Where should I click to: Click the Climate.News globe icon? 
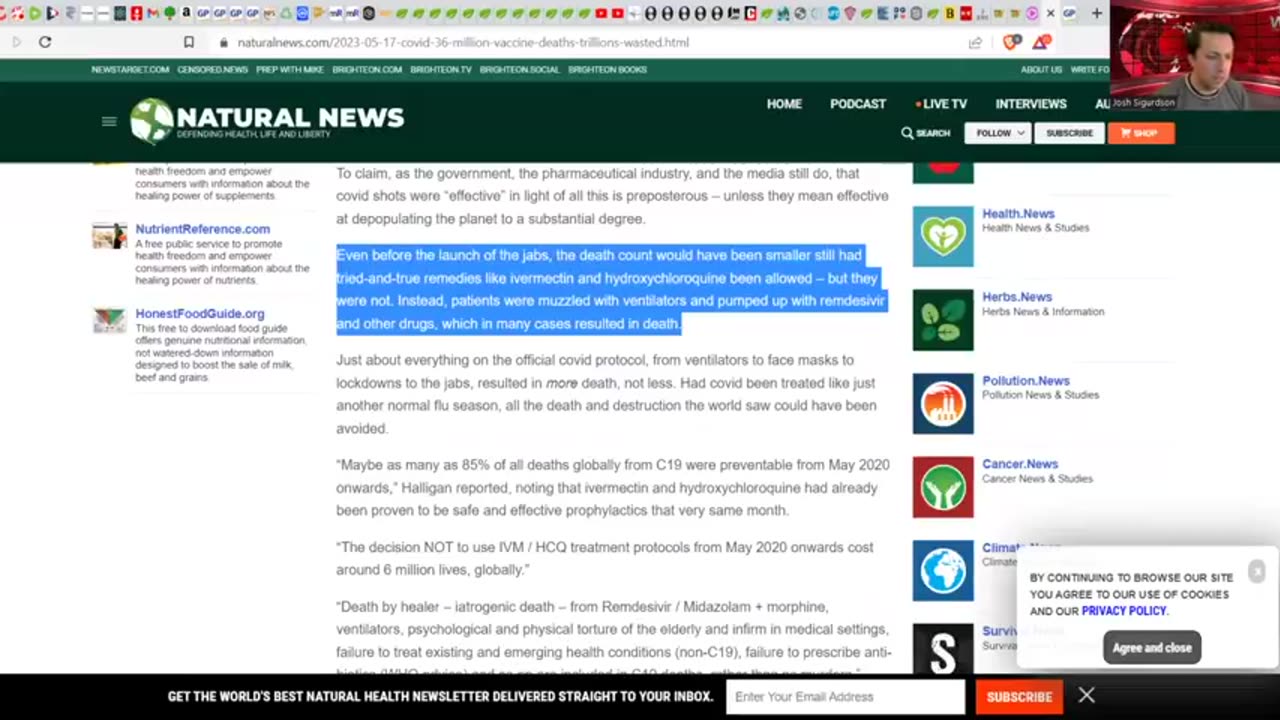pos(943,571)
